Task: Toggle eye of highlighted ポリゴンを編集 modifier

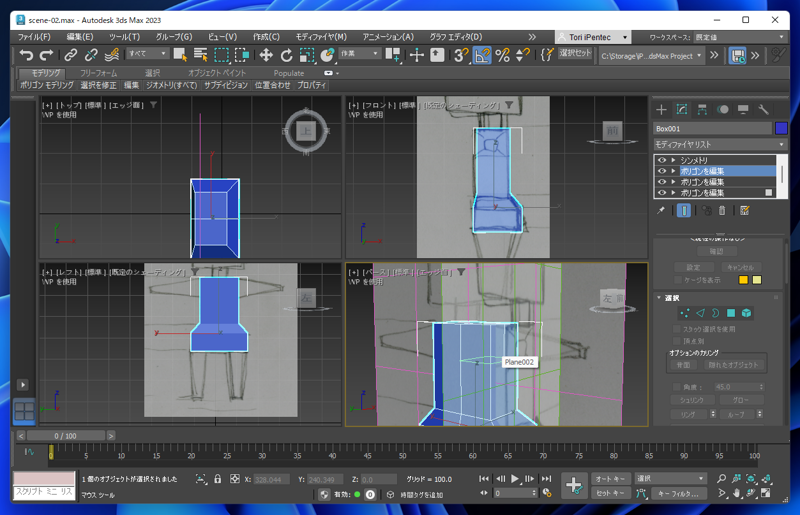Action: (662, 171)
